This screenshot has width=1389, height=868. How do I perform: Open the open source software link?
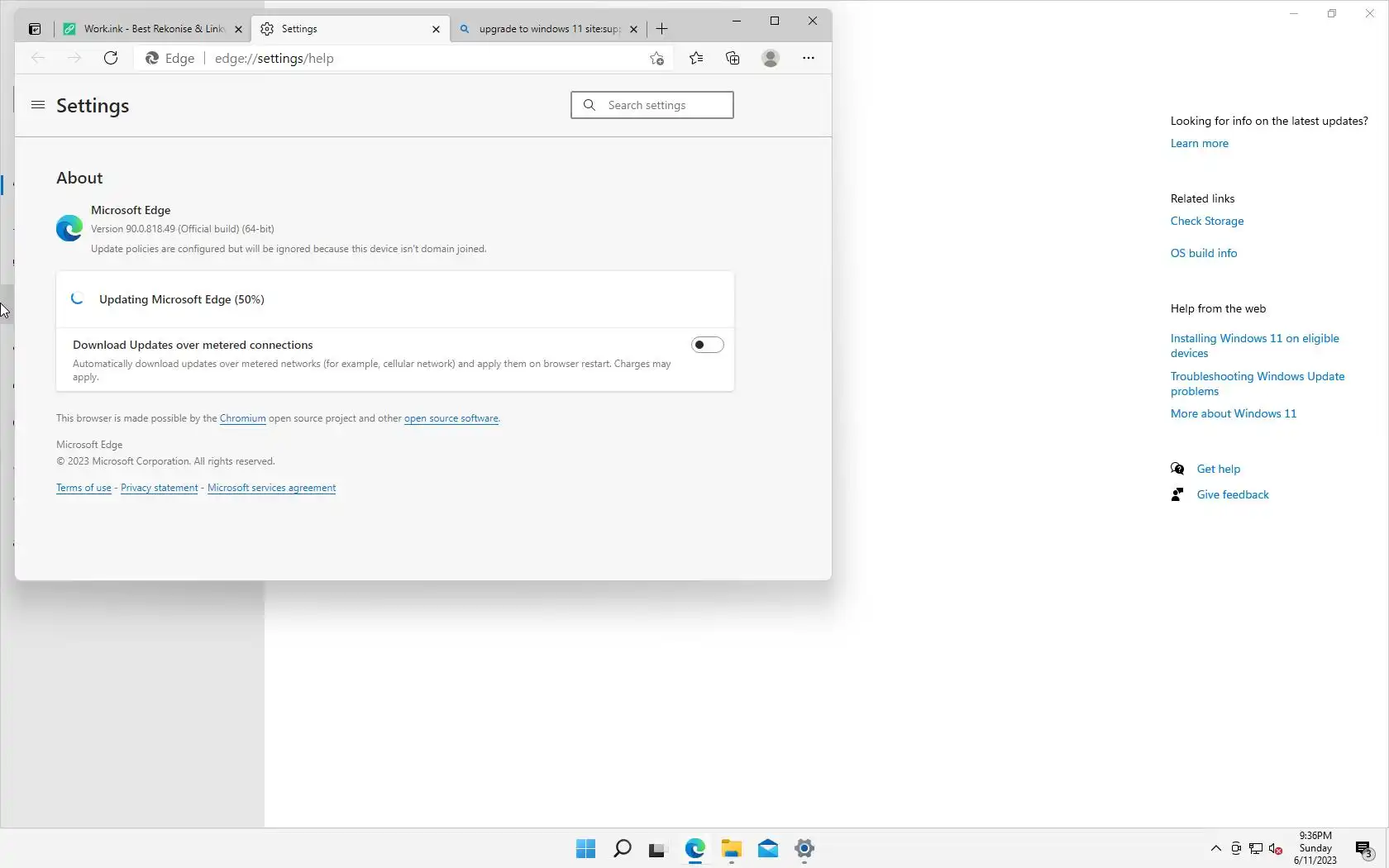click(x=451, y=418)
